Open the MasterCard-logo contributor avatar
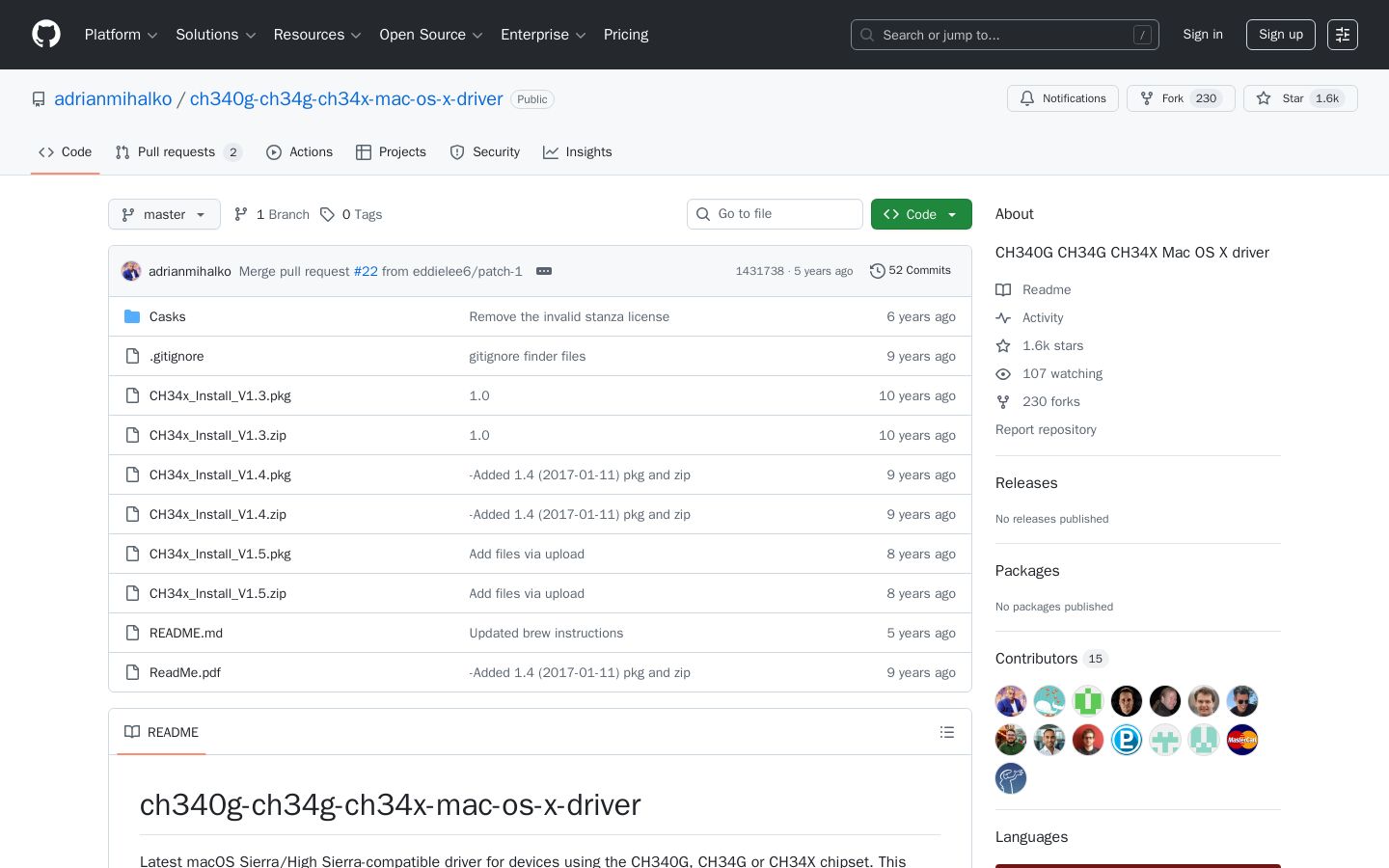Screen dimensions: 1389x868 tap(1242, 740)
